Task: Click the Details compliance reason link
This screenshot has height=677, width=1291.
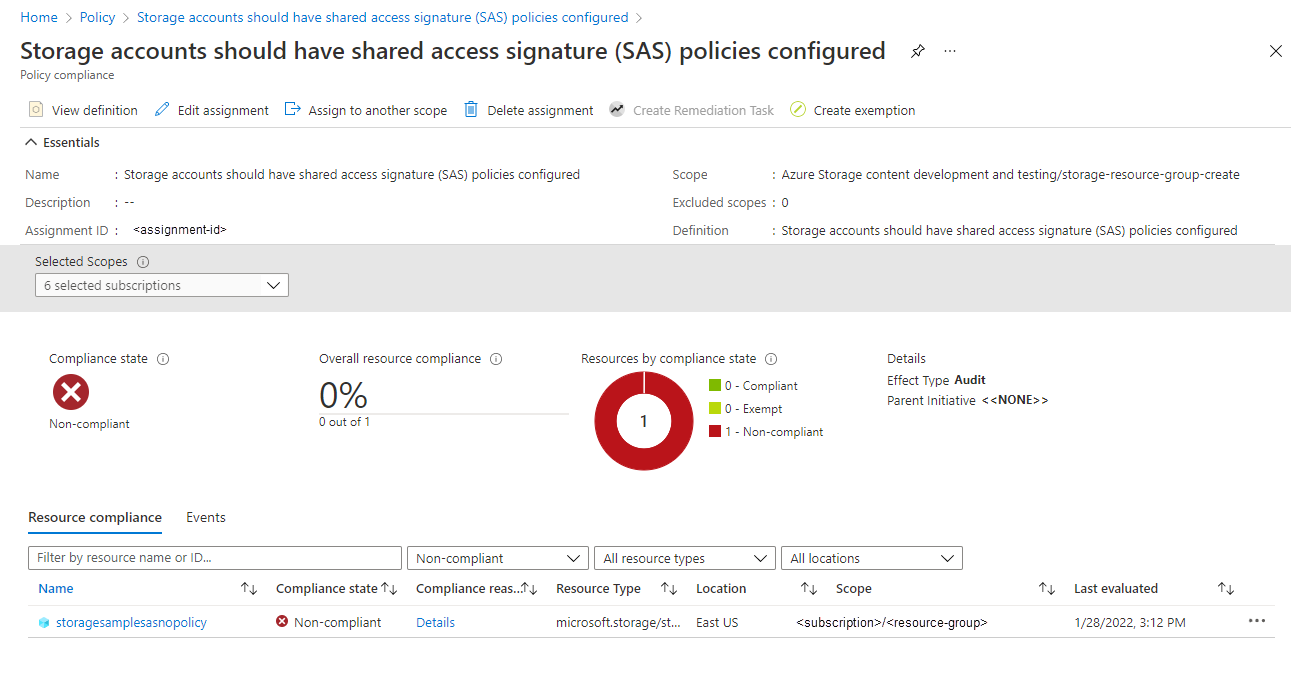Action: [x=435, y=623]
